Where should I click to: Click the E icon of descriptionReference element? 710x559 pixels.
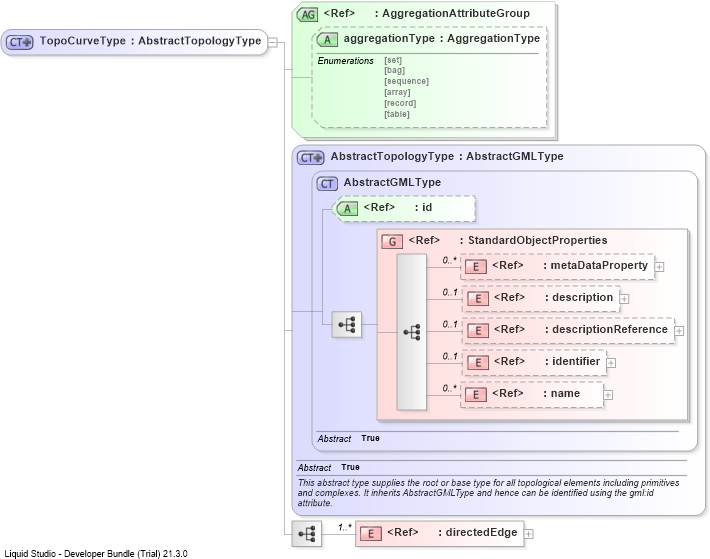[x=478, y=331]
